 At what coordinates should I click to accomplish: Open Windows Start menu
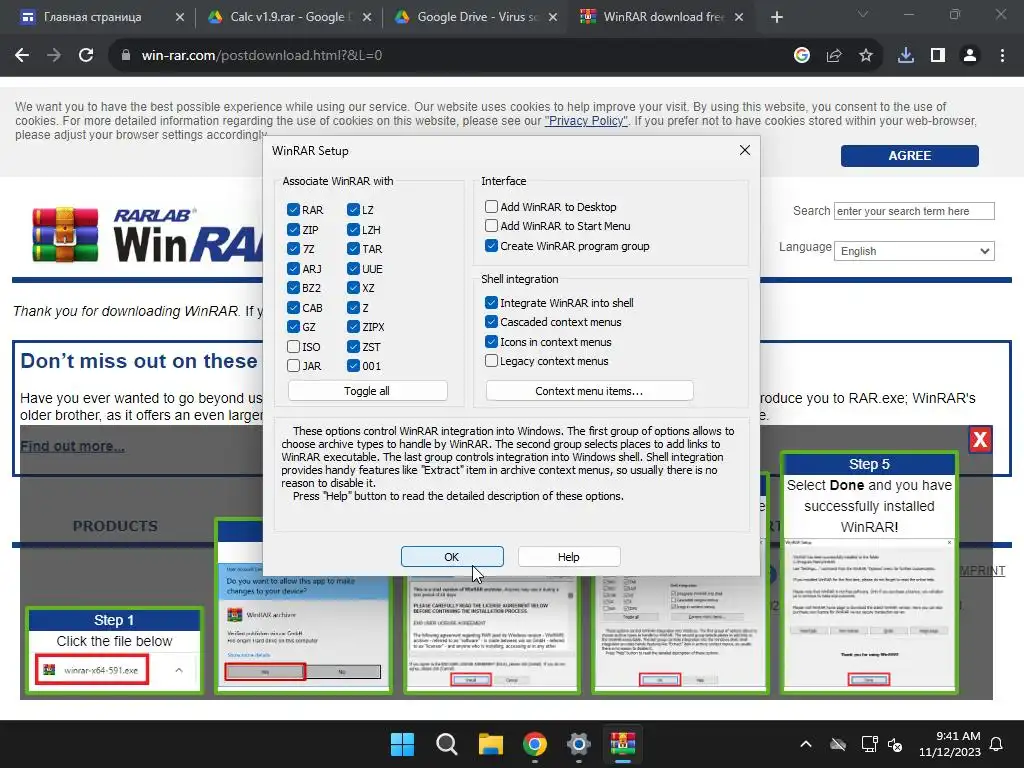402,744
